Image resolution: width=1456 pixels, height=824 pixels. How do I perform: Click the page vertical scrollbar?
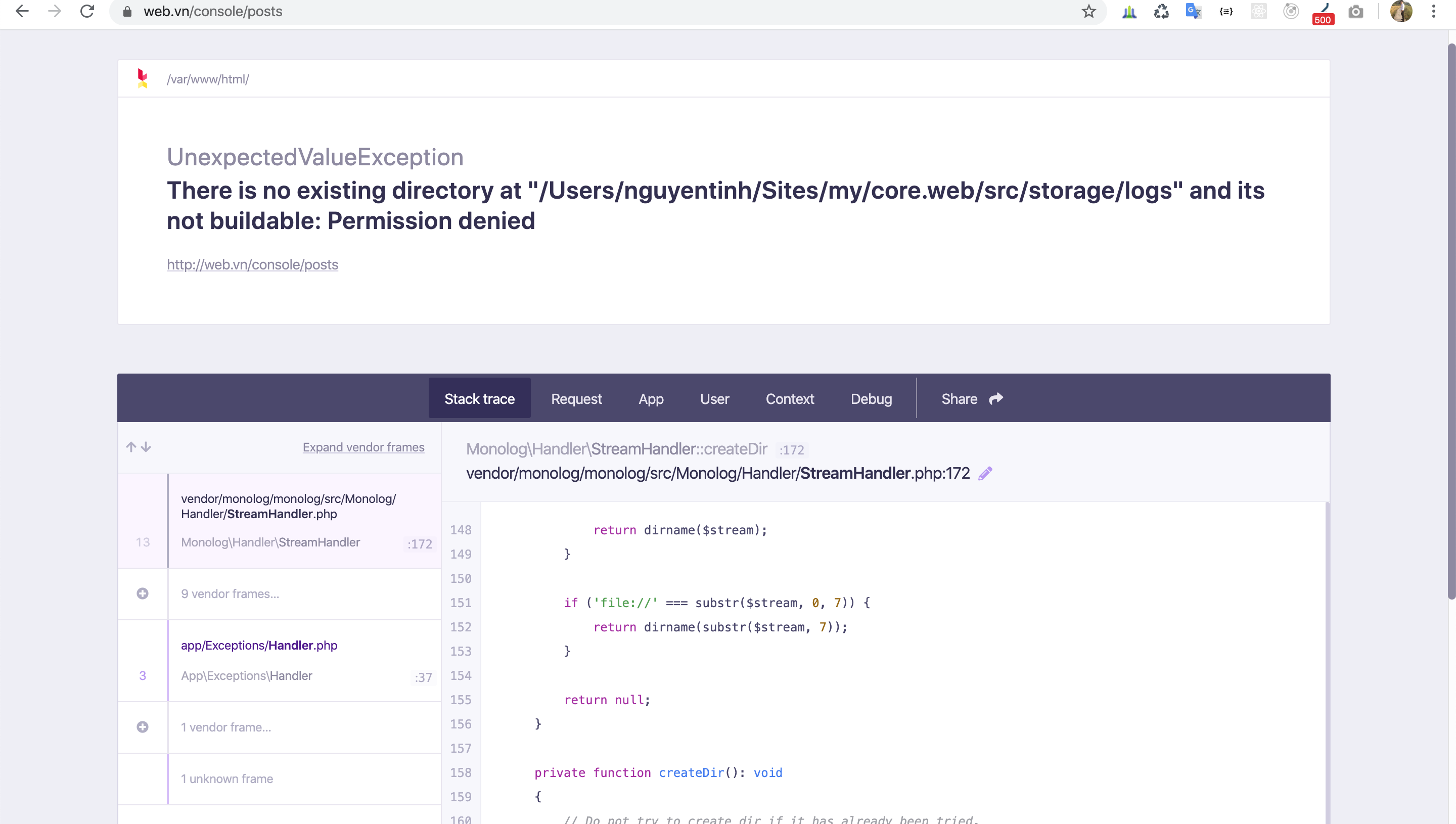(1451, 323)
